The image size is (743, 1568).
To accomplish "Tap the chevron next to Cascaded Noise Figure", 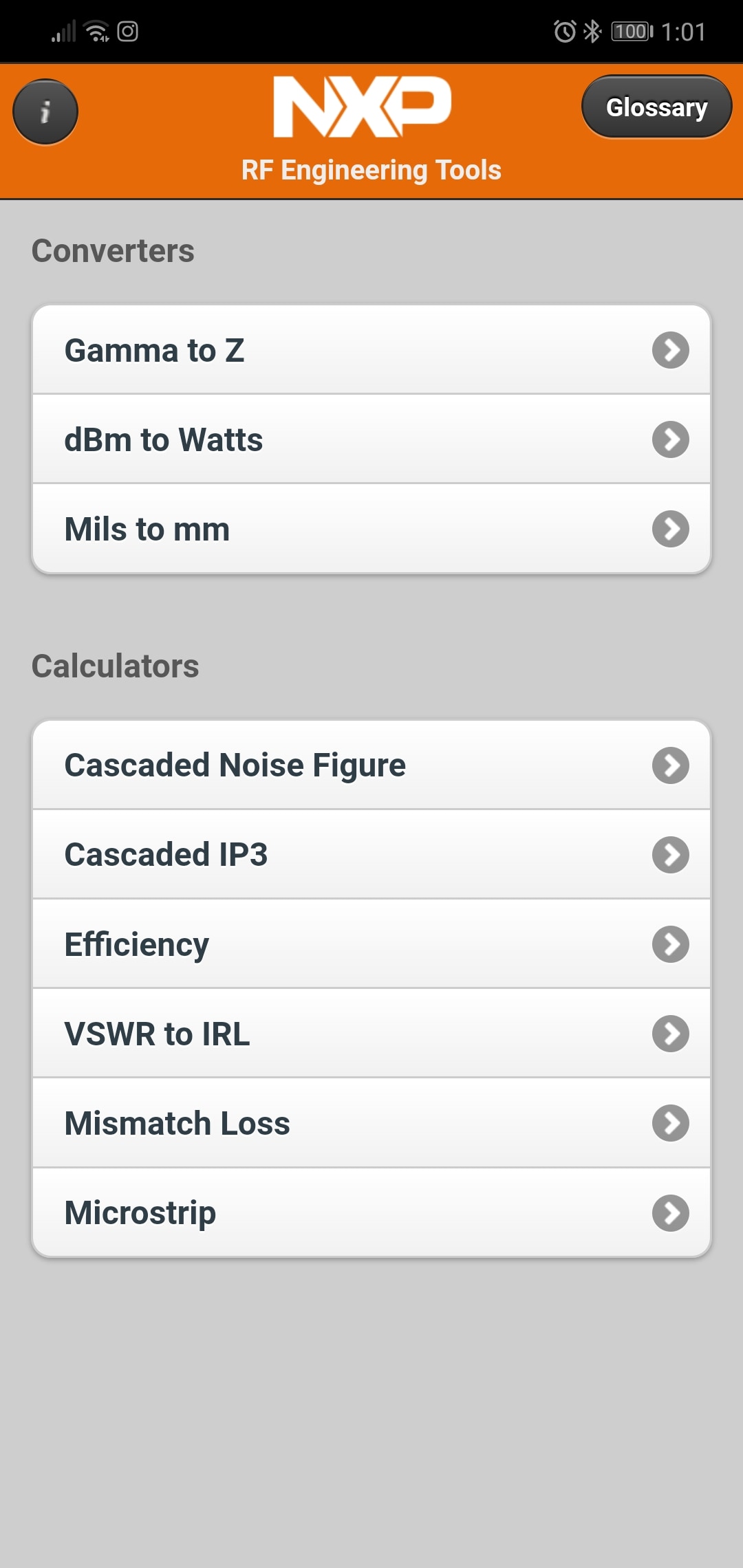I will click(671, 765).
